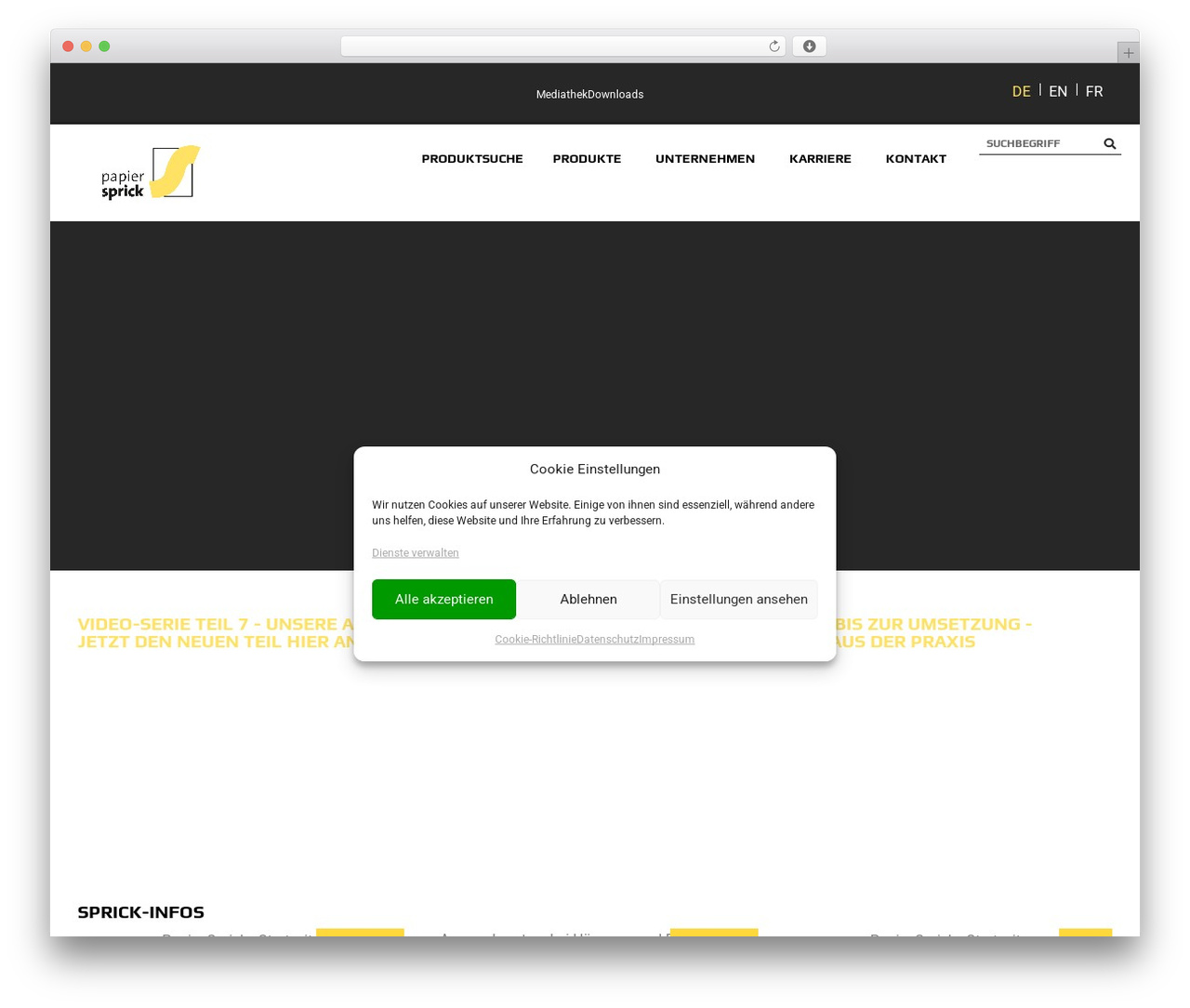Open Downloads link in top bar

(x=615, y=94)
